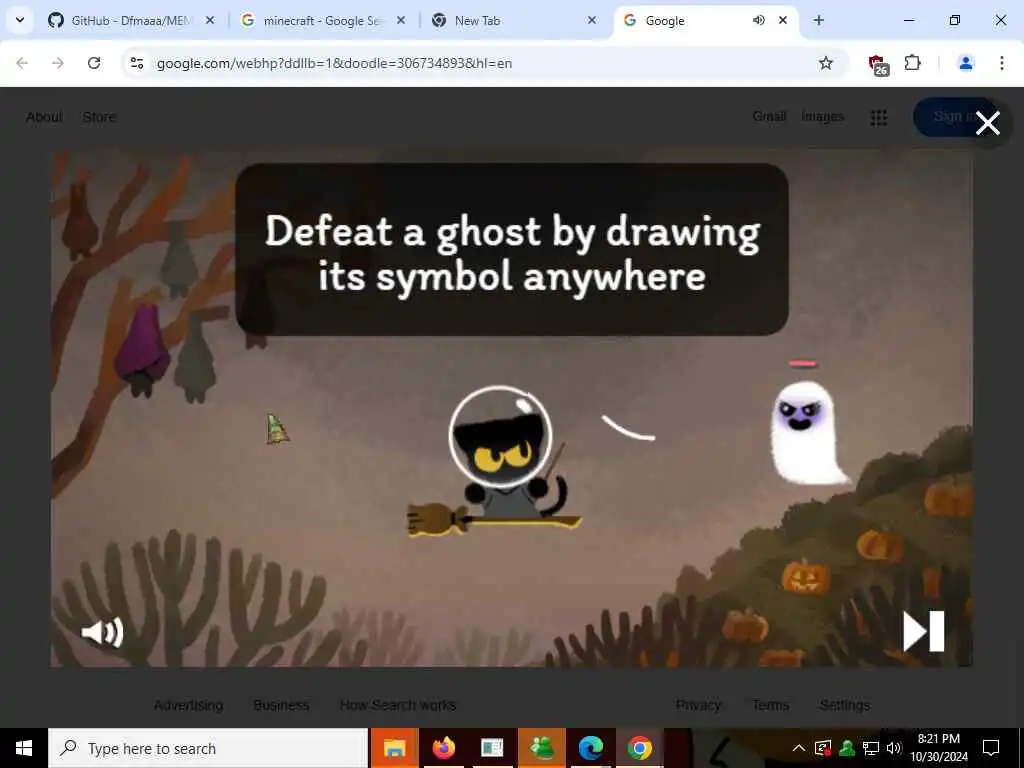The height and width of the screenshot is (768, 1024).
Task: Open the Google apps grid icon
Action: point(878,118)
